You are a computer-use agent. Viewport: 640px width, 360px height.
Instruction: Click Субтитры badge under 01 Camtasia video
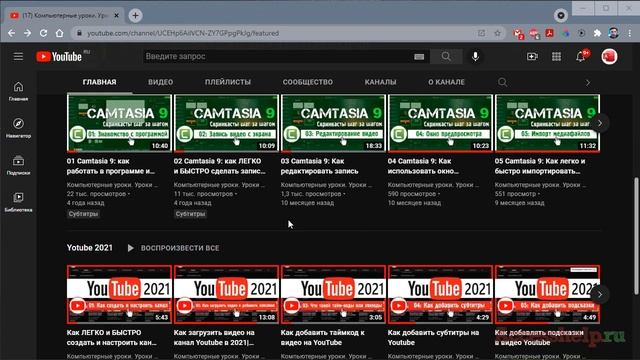point(83,214)
